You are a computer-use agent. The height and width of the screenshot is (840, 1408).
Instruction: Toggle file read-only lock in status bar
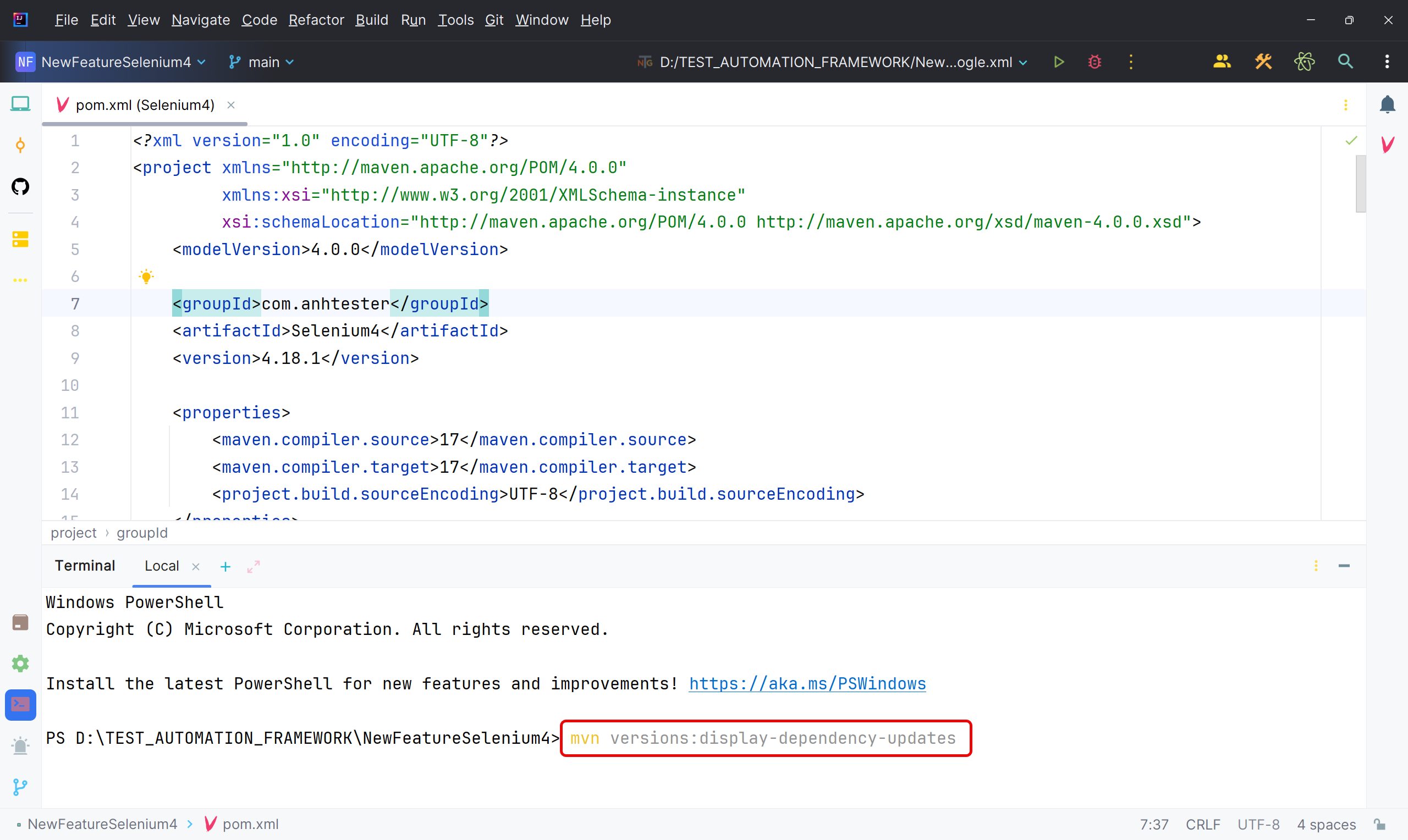click(1379, 824)
